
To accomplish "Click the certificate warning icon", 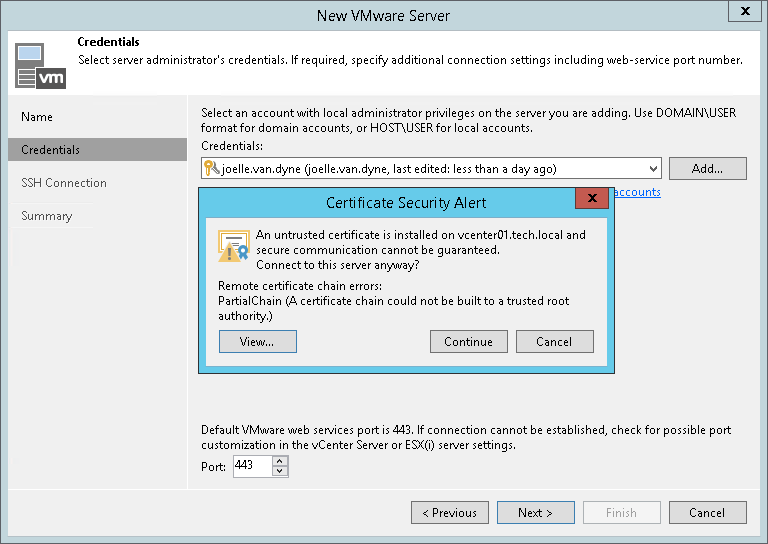I will (233, 247).
